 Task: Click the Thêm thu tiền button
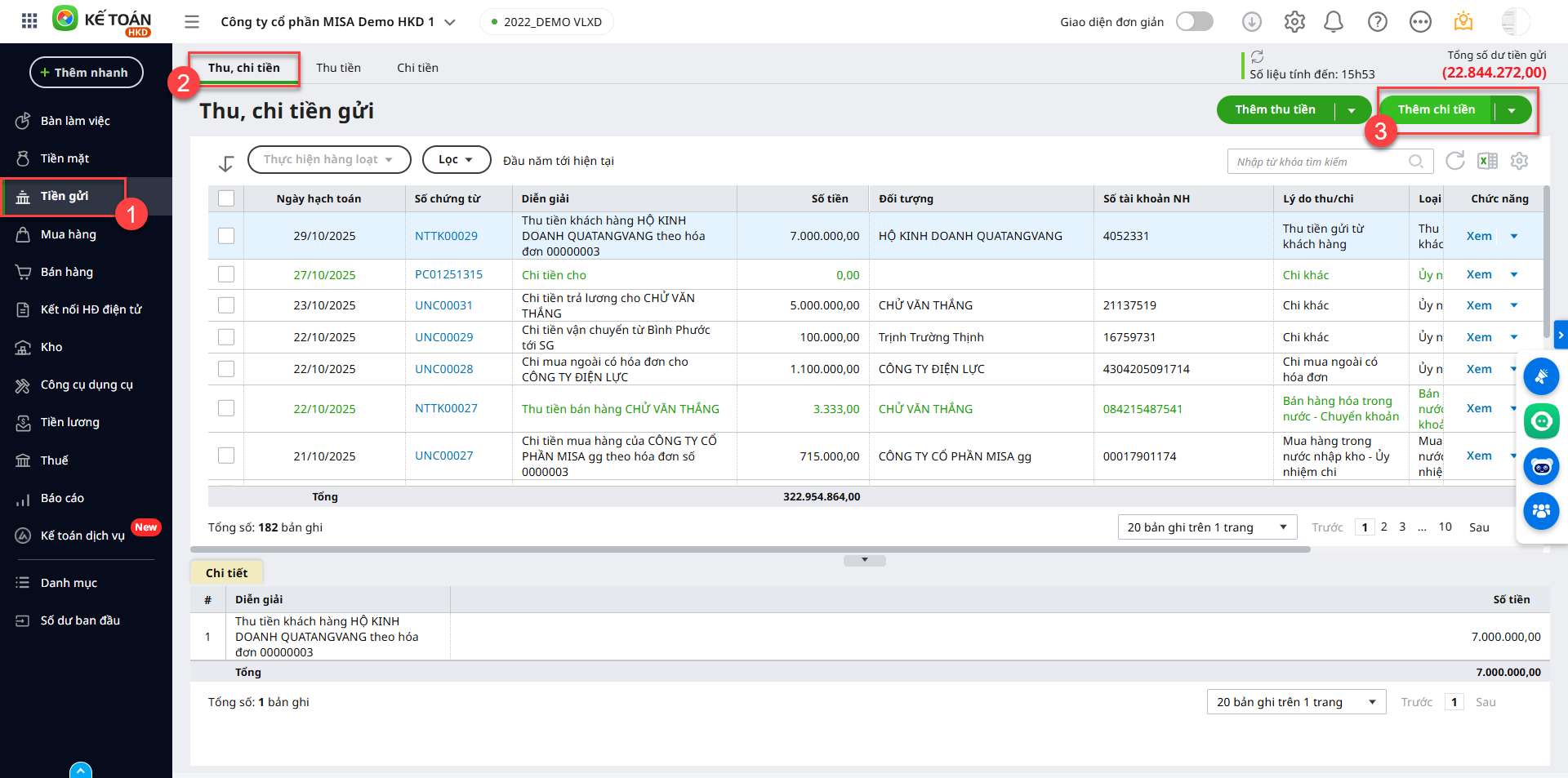[x=1275, y=109]
